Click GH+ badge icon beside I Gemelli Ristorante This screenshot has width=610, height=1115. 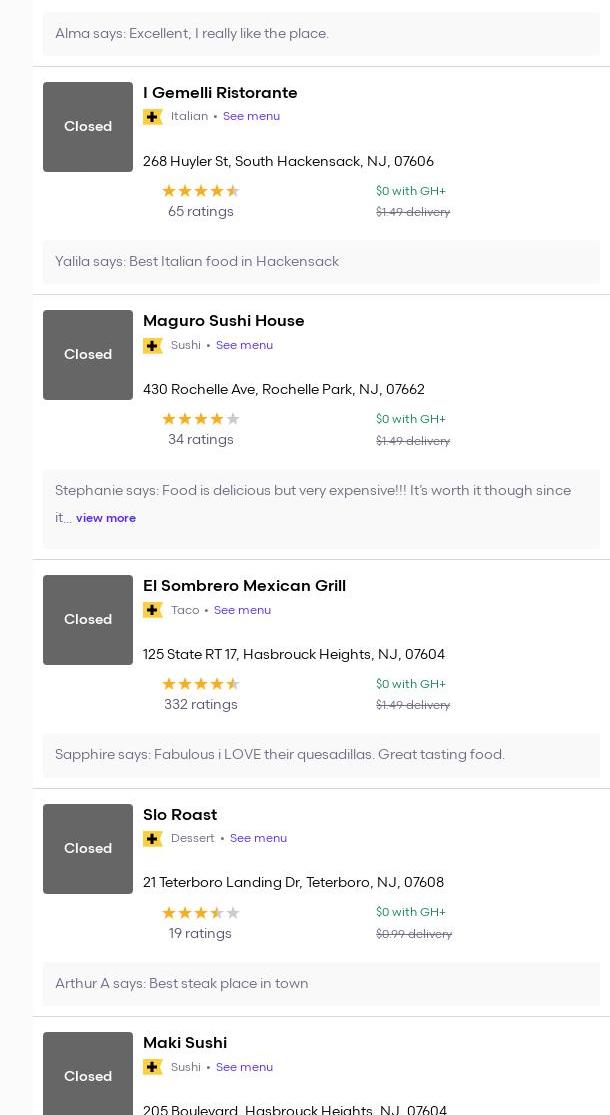153,117
